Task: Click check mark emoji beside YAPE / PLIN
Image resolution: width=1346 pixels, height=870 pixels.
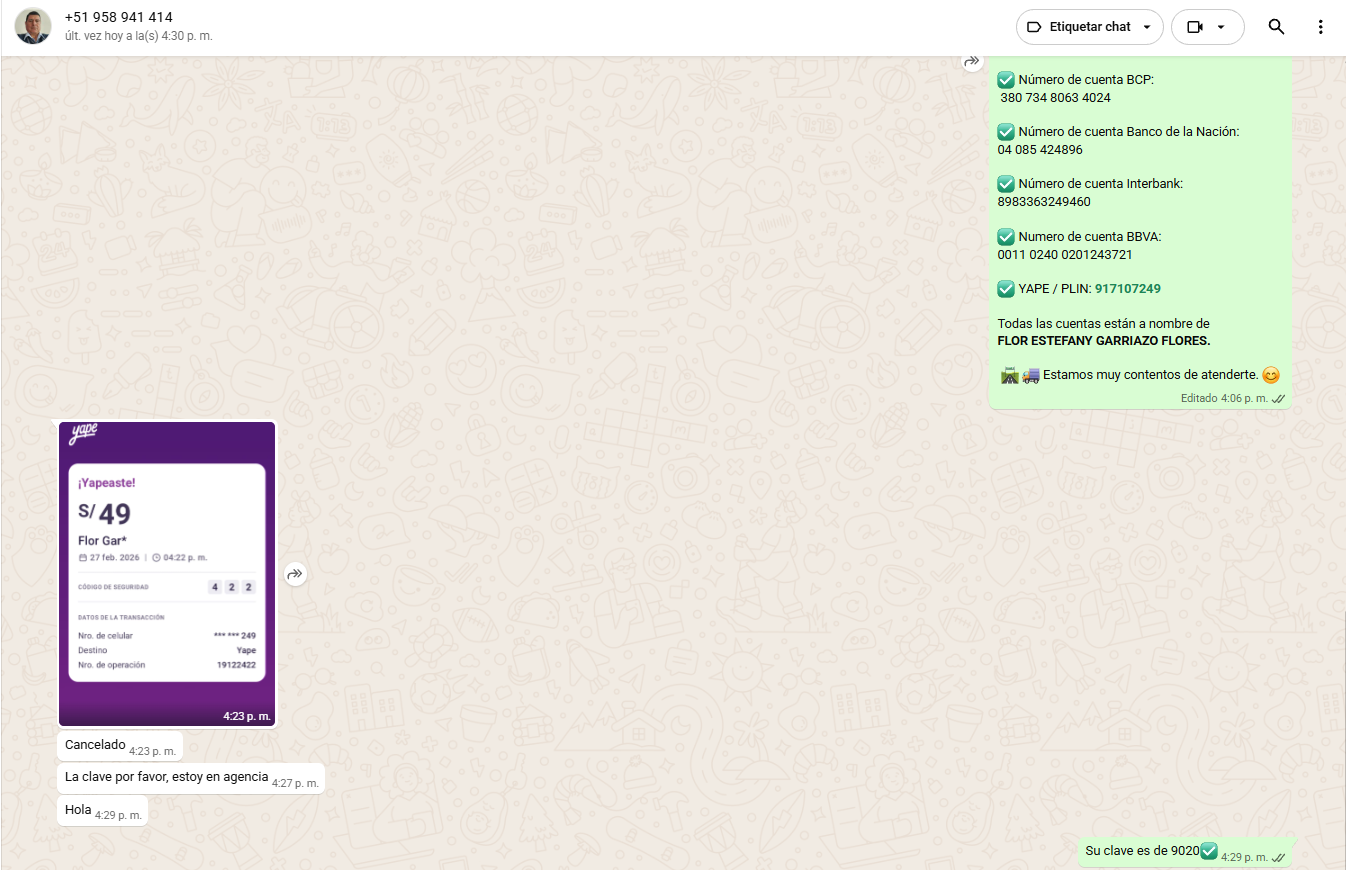Action: (x=1006, y=289)
